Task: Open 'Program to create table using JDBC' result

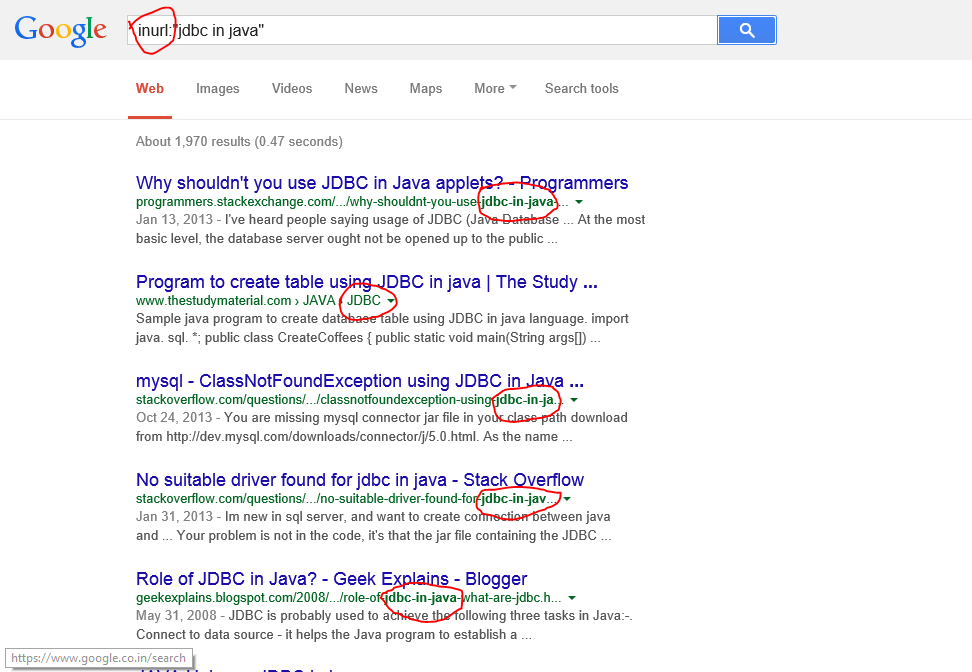Action: 367,282
